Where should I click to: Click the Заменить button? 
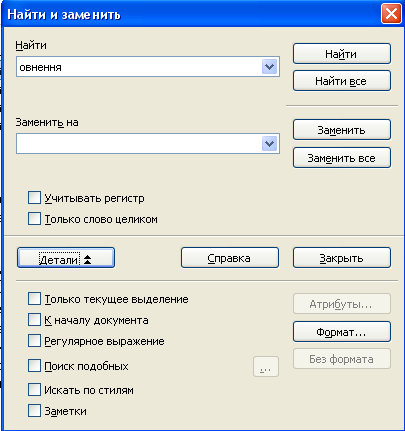[x=342, y=130]
